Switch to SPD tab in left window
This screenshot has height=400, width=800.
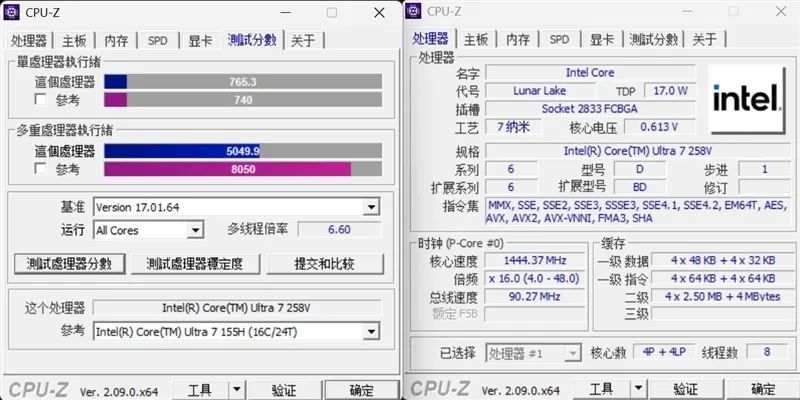click(x=158, y=40)
